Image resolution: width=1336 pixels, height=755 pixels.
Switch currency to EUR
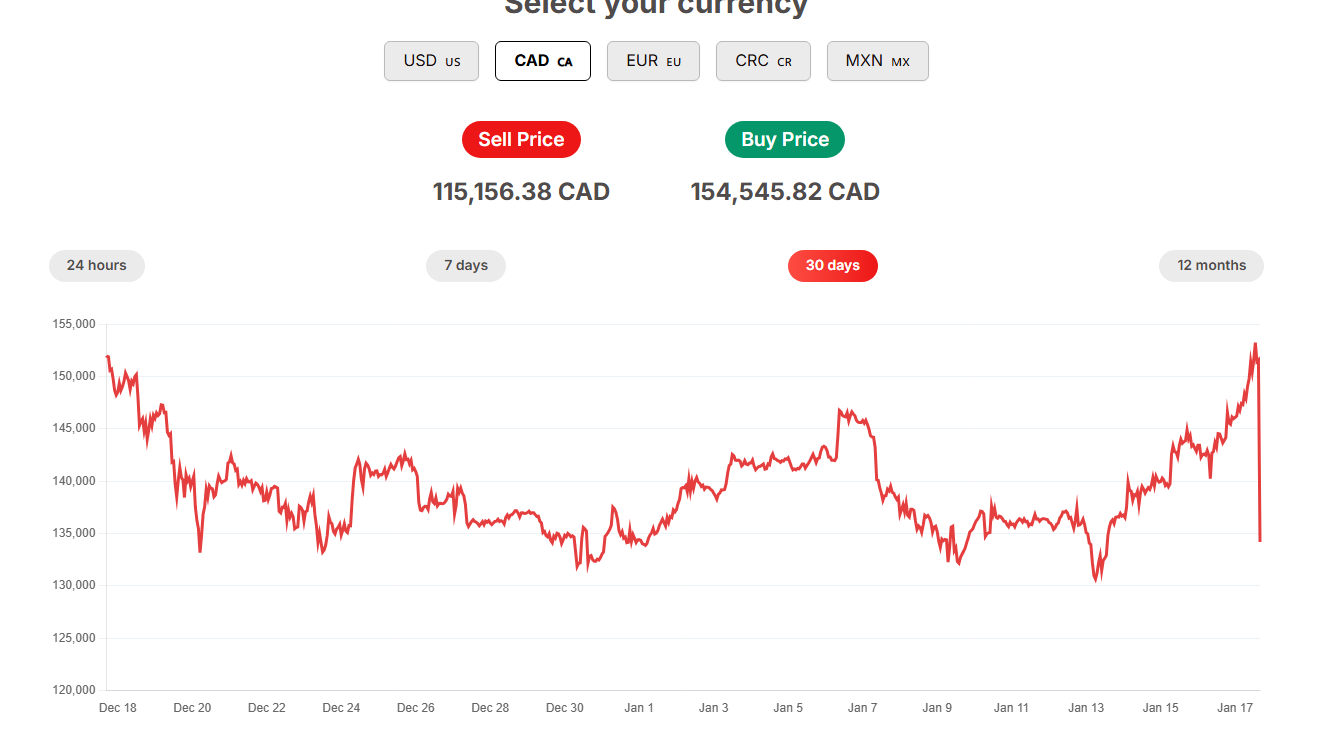653,61
